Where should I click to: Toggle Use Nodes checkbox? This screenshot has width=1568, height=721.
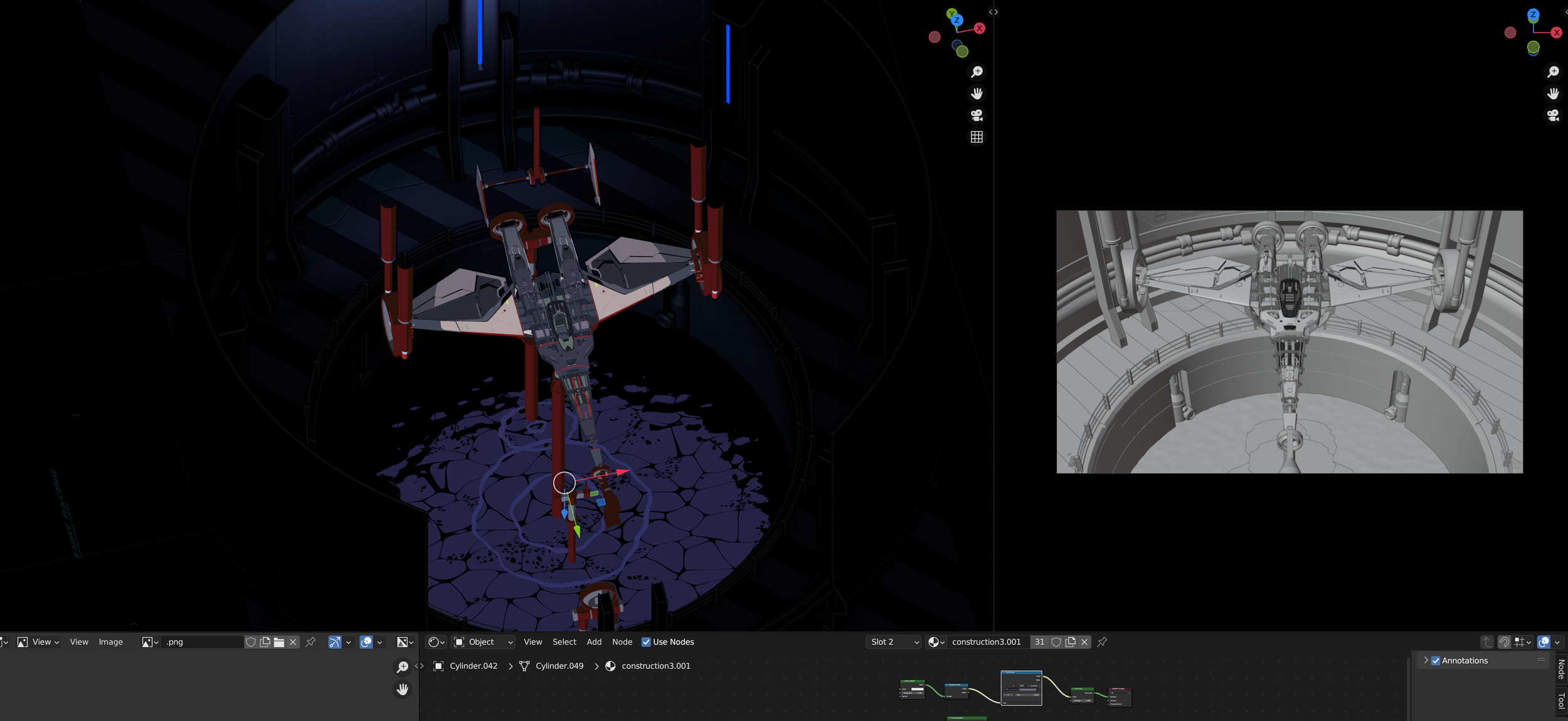[646, 642]
